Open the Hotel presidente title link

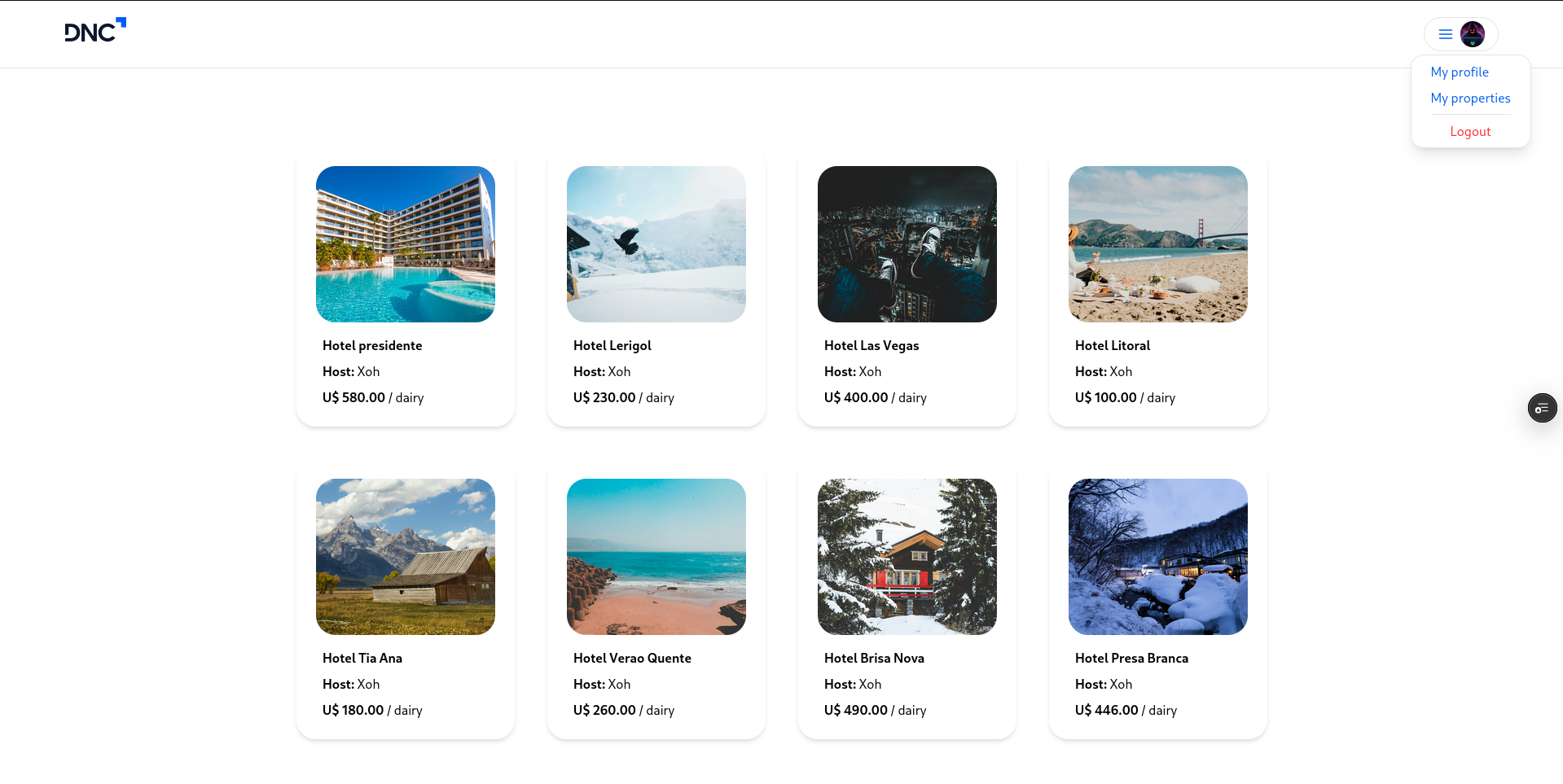pyautogui.click(x=372, y=345)
